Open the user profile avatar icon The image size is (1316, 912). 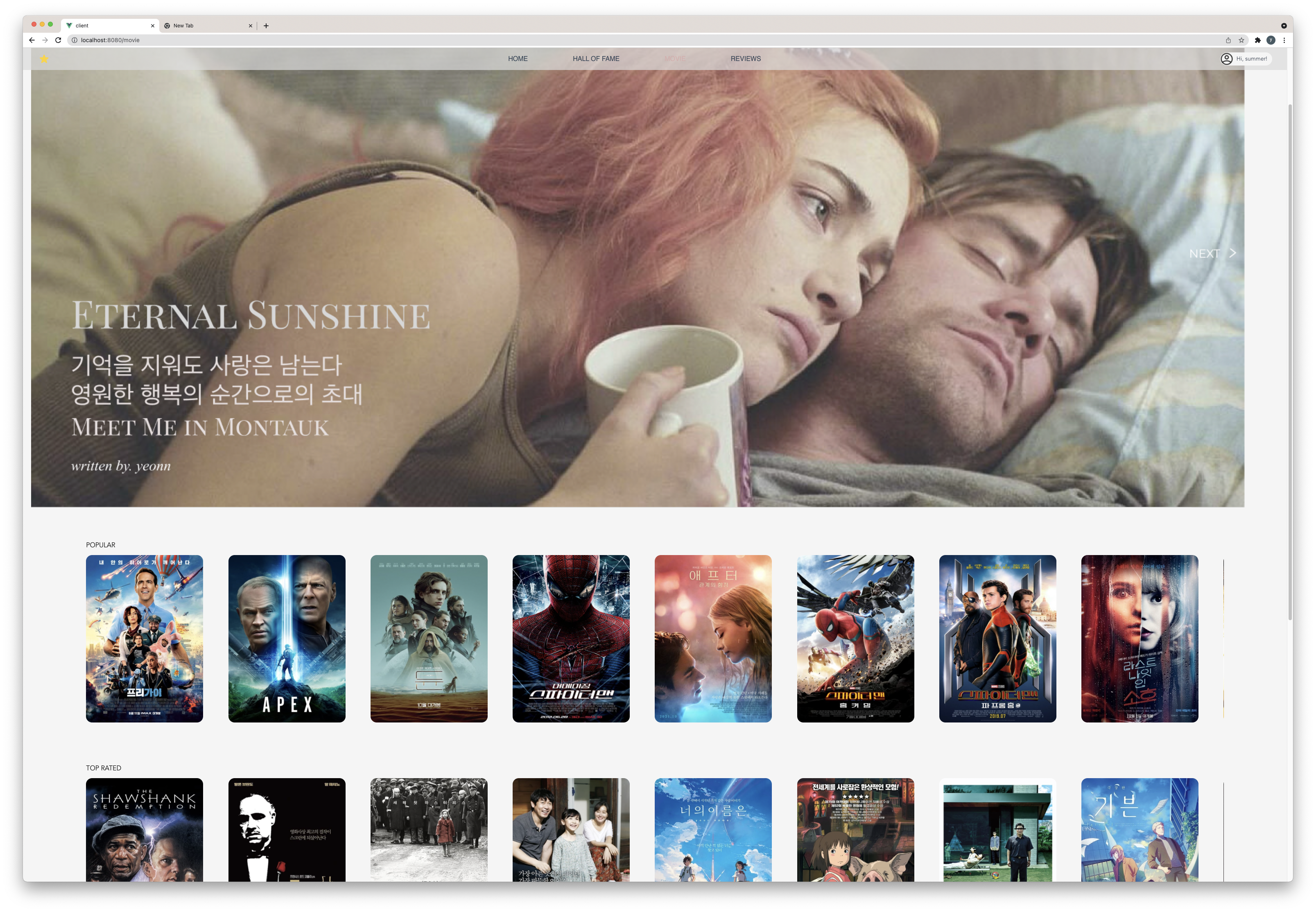tap(1226, 59)
